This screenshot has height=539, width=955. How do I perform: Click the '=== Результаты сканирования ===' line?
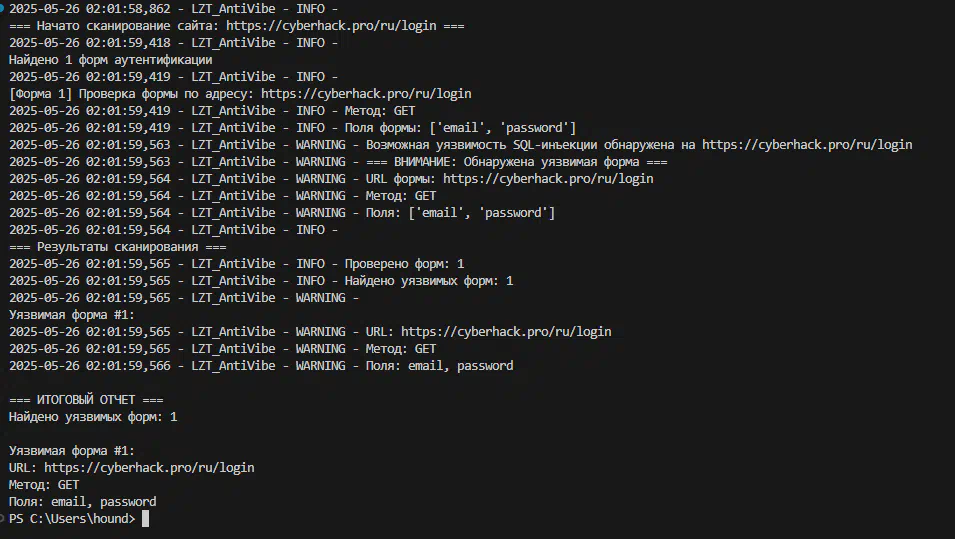point(118,247)
